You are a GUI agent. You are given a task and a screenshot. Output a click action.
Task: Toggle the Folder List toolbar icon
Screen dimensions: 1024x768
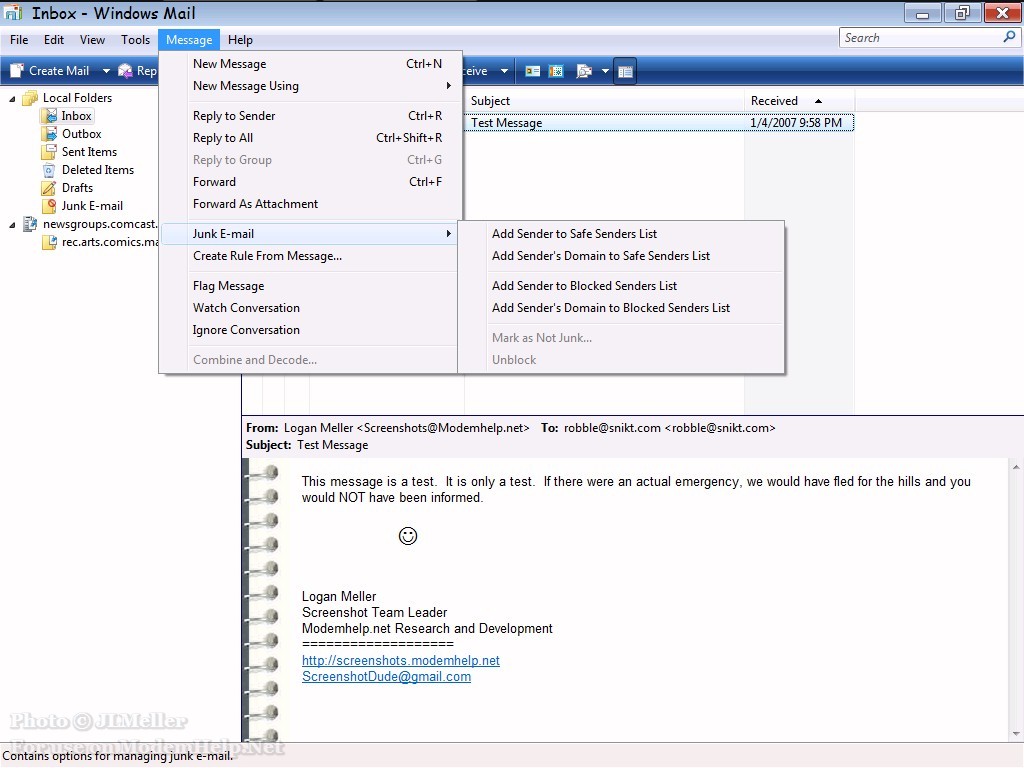[x=625, y=71]
